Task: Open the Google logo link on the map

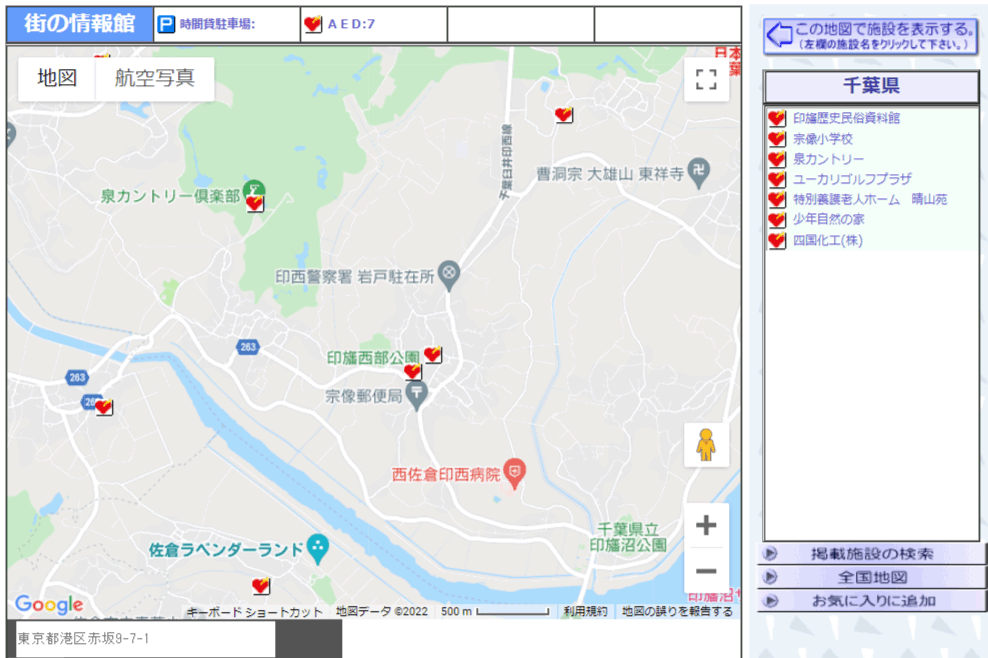Action: pyautogui.click(x=49, y=604)
